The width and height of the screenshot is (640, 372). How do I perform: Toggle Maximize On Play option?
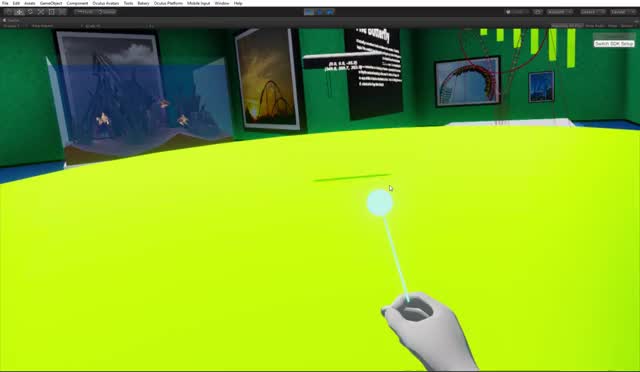(x=567, y=26)
